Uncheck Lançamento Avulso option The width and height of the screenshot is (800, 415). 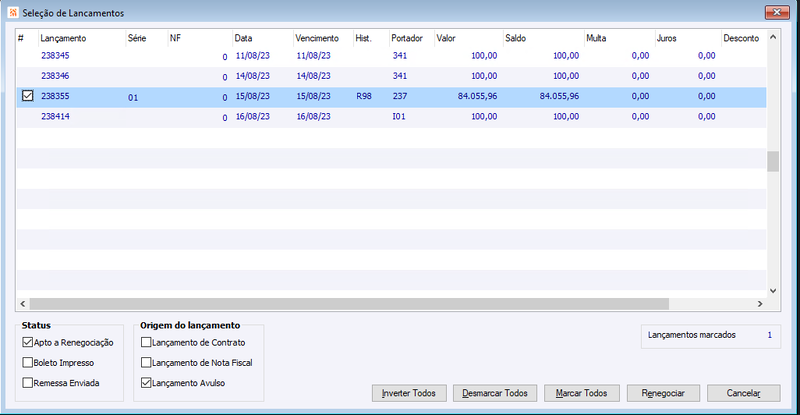coord(146,383)
